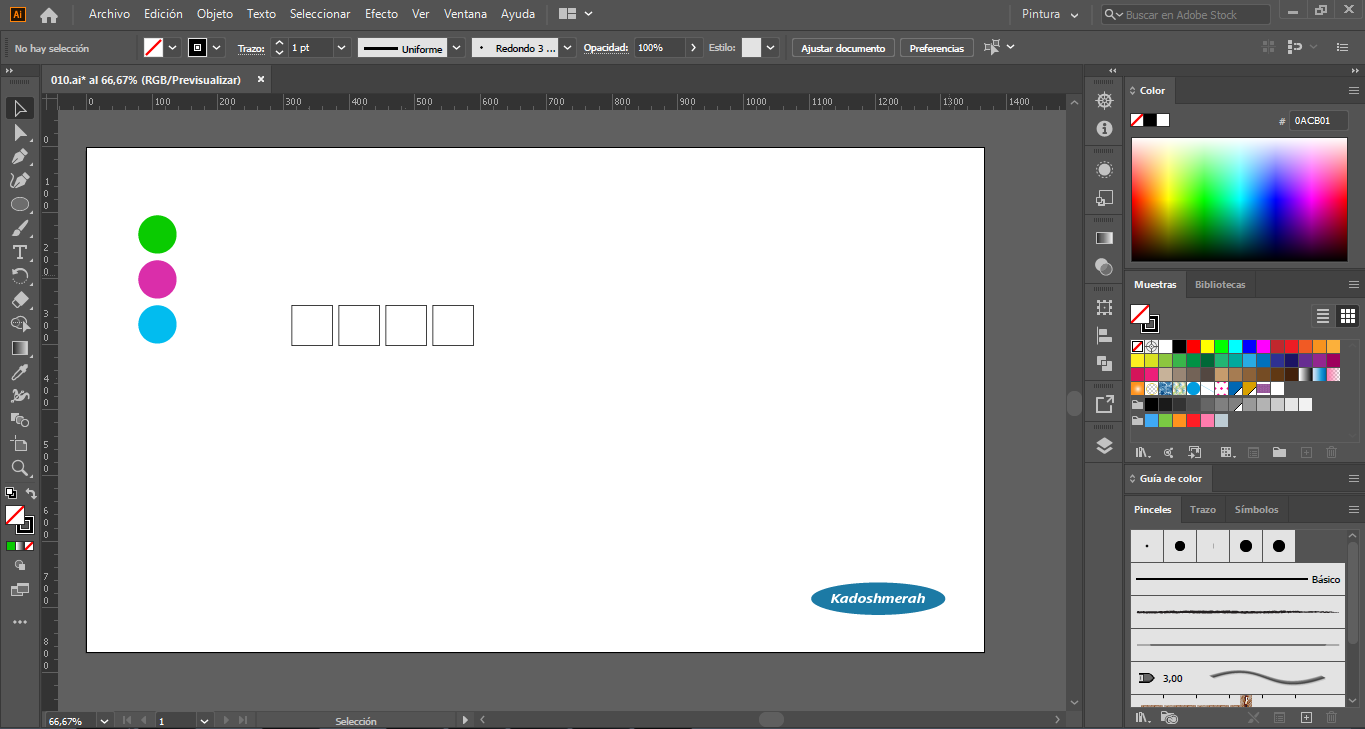The width and height of the screenshot is (1365, 729).
Task: Expand the Pintura workspace dropdown
Action: [x=1050, y=15]
